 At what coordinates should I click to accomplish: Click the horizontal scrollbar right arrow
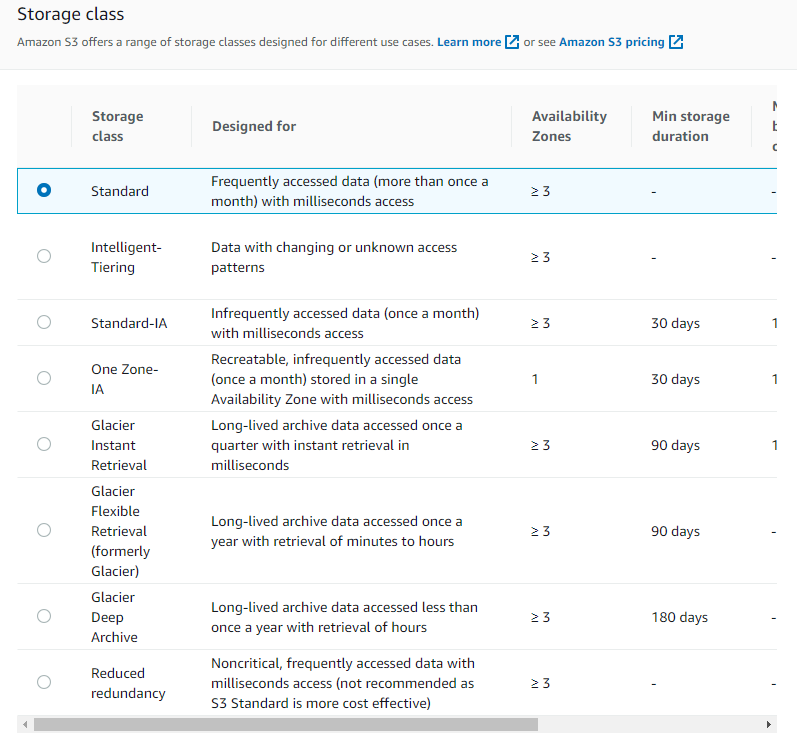(x=769, y=724)
